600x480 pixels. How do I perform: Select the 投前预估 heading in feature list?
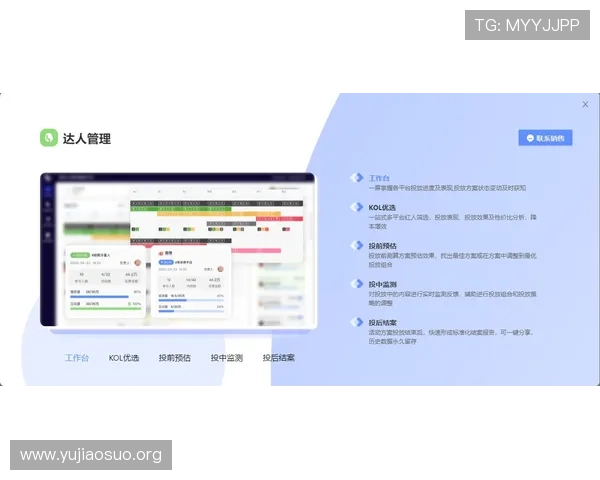click(x=382, y=246)
